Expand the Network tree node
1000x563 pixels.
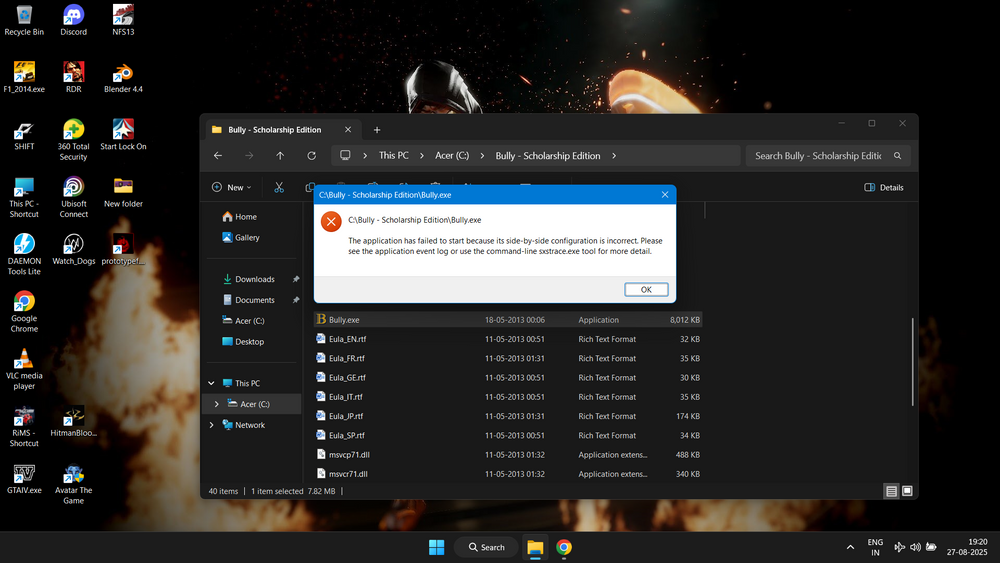(x=211, y=425)
